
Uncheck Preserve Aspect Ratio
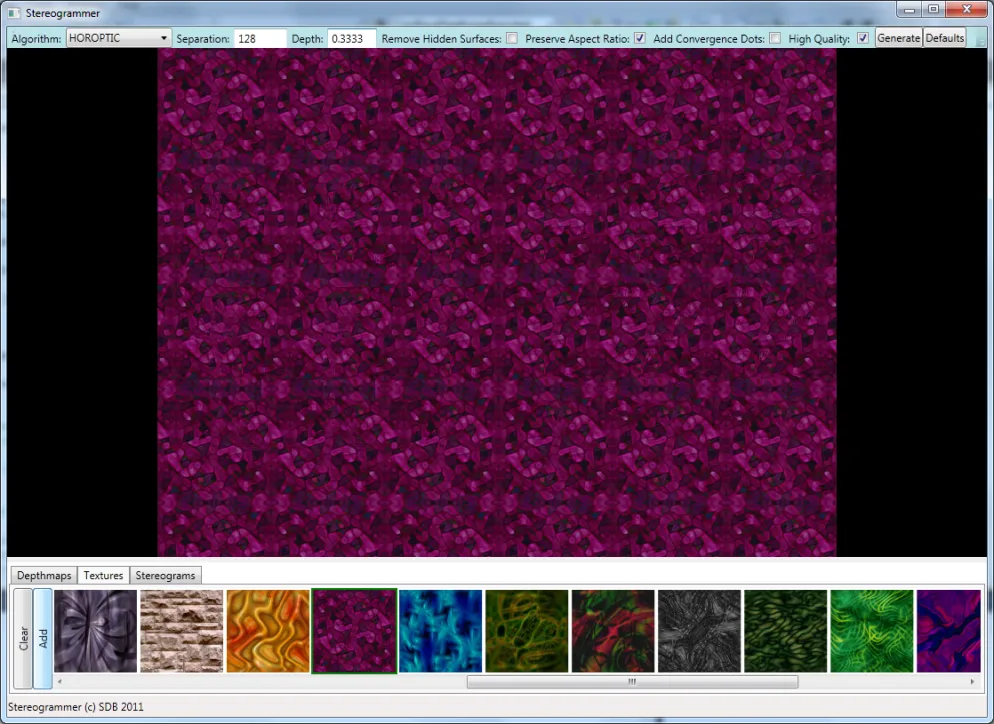[640, 38]
